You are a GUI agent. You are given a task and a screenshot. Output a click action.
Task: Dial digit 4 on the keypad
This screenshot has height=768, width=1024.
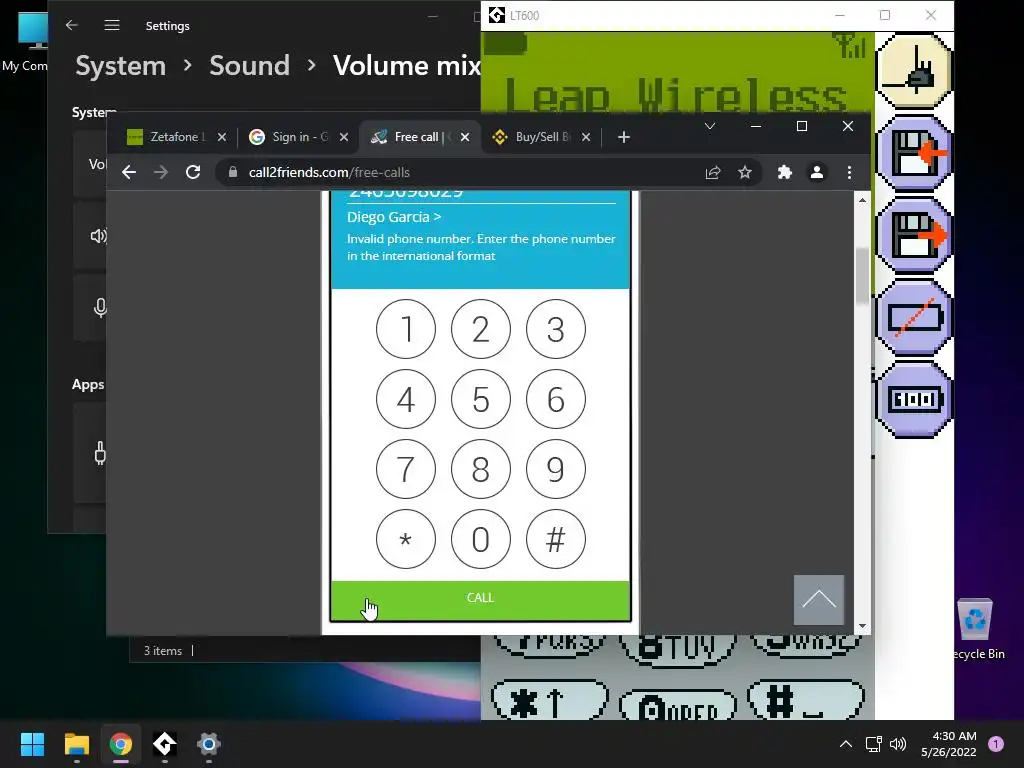coord(406,399)
